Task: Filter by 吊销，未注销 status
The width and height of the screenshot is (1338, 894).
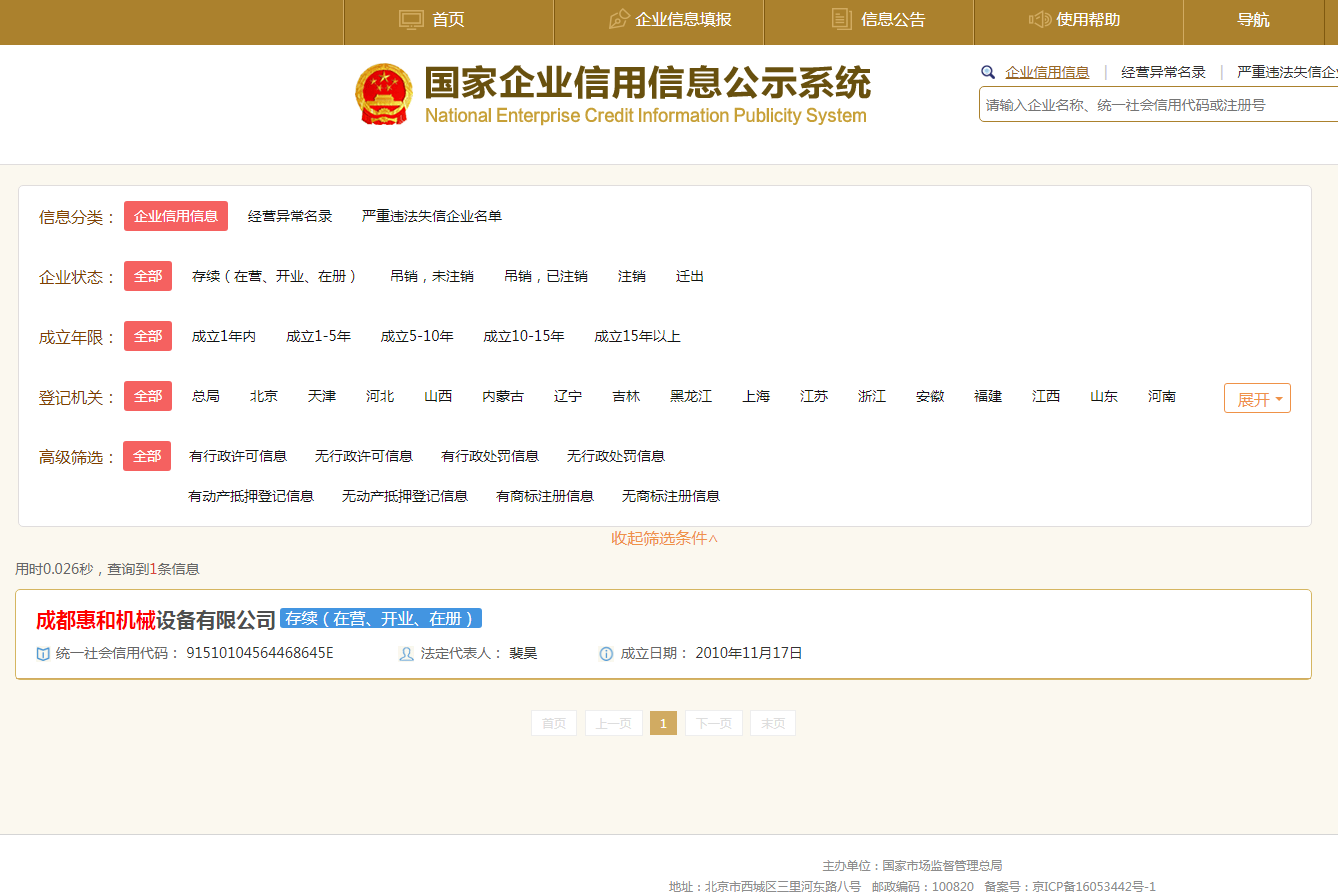Action: [432, 276]
